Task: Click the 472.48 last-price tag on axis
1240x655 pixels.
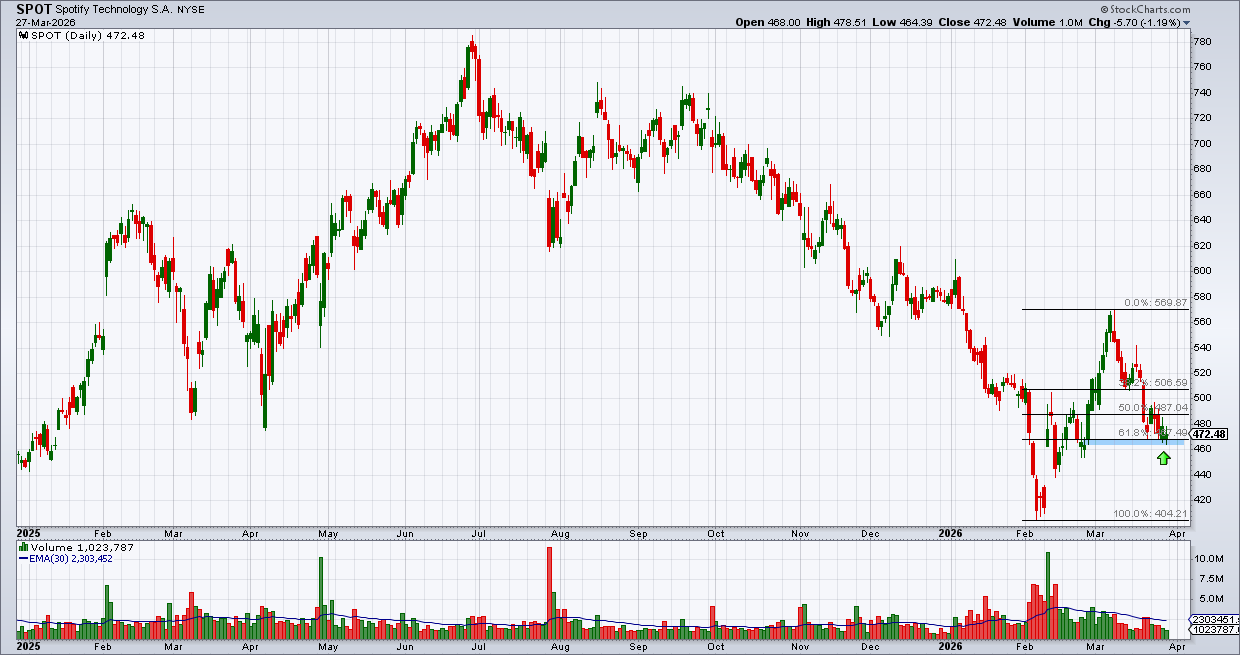Action: [1210, 434]
